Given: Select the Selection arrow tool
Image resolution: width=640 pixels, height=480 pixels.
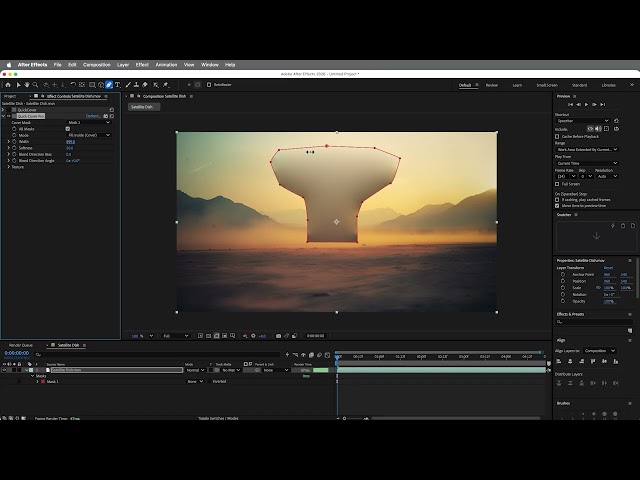Looking at the screenshot, I should (x=18, y=85).
